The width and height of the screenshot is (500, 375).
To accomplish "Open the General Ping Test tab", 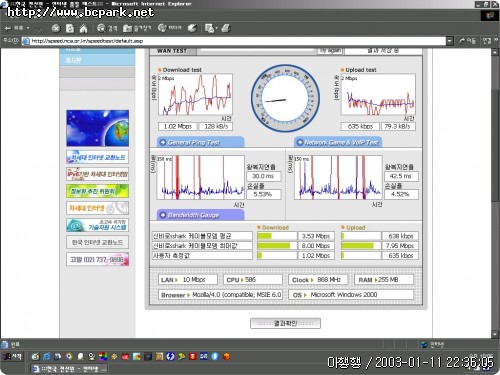I will click(x=200, y=142).
